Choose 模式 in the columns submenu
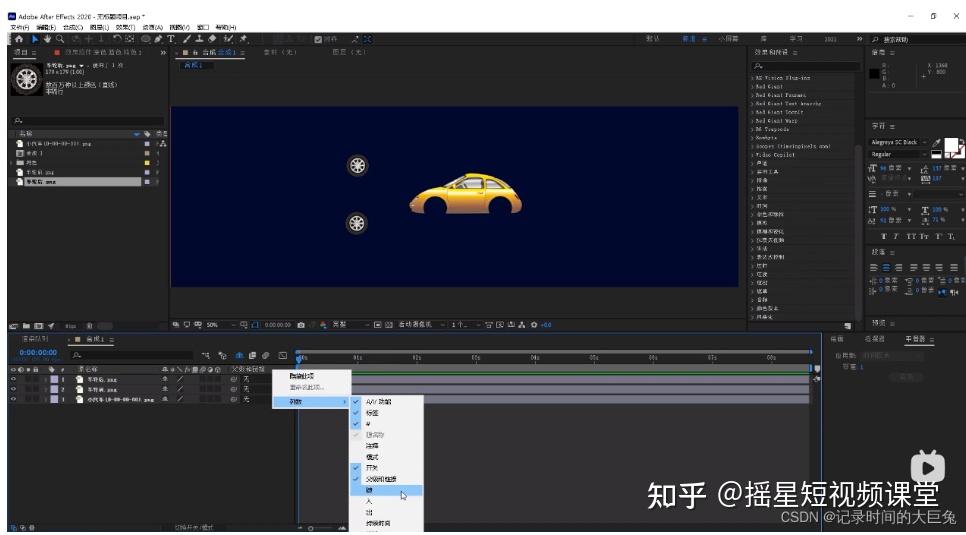The width and height of the screenshot is (966, 535). click(372, 456)
